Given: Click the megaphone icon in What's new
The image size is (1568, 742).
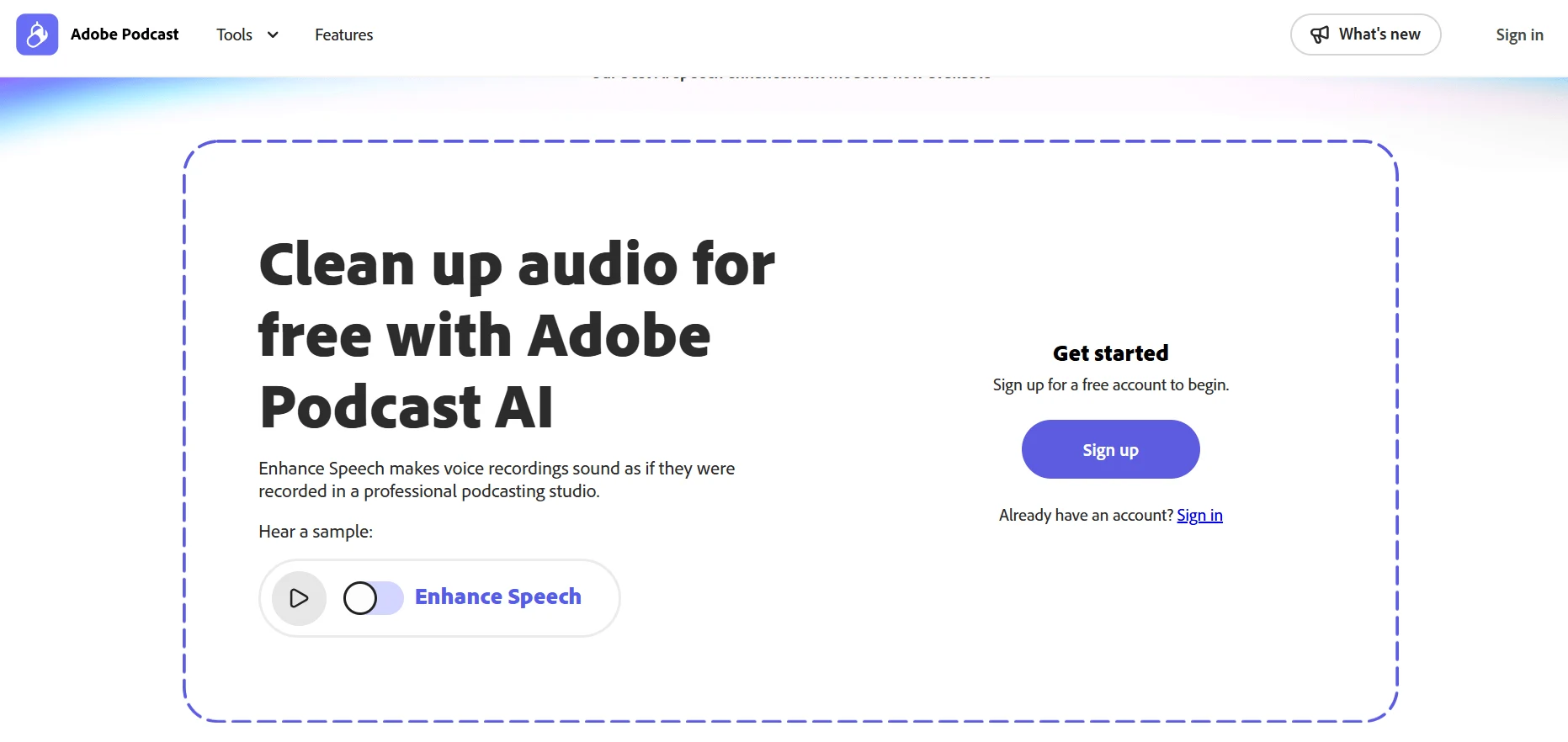Looking at the screenshot, I should [x=1320, y=34].
